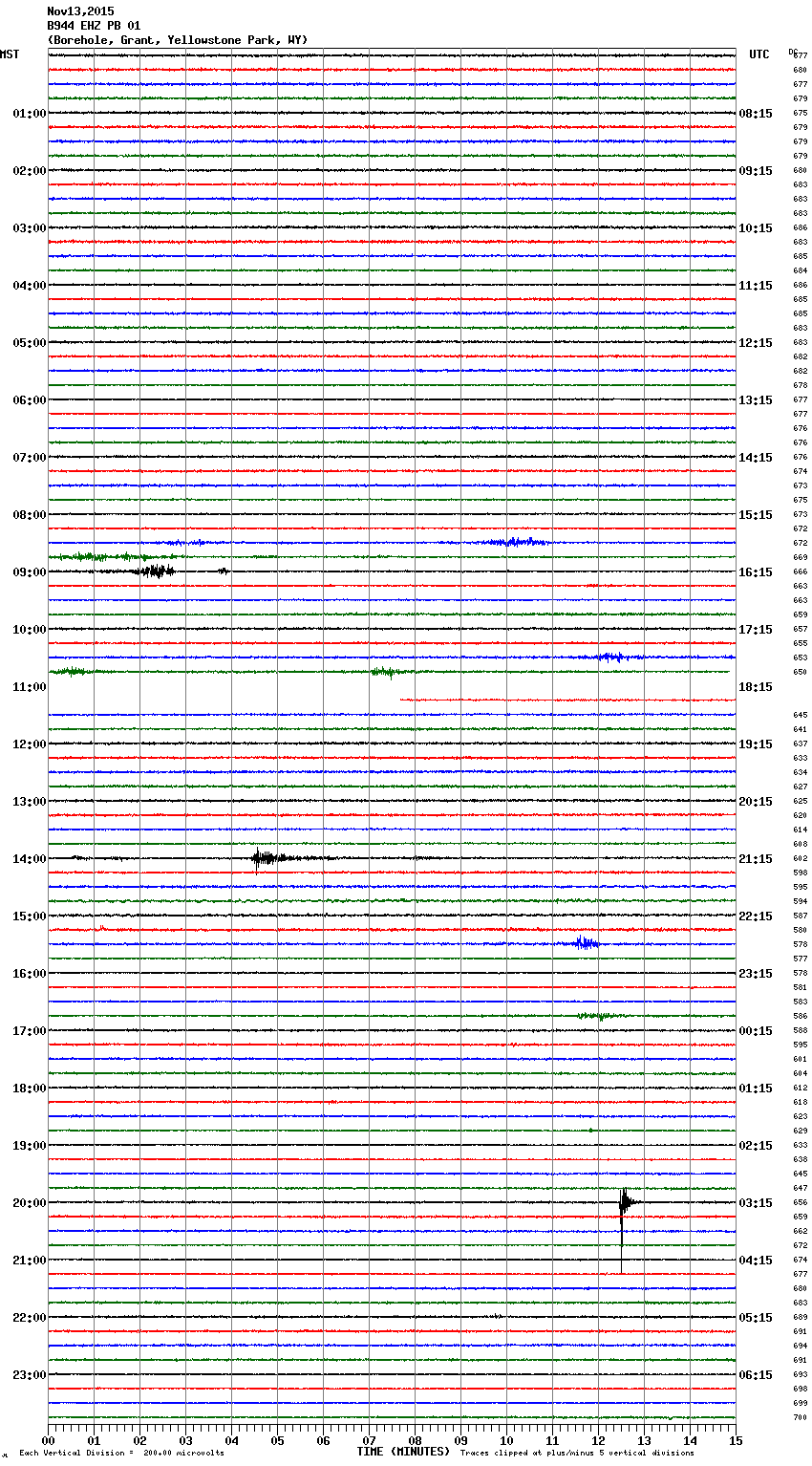Click the 08:15 UTC time label
The width and height of the screenshot is (812, 1466).
[x=756, y=114]
